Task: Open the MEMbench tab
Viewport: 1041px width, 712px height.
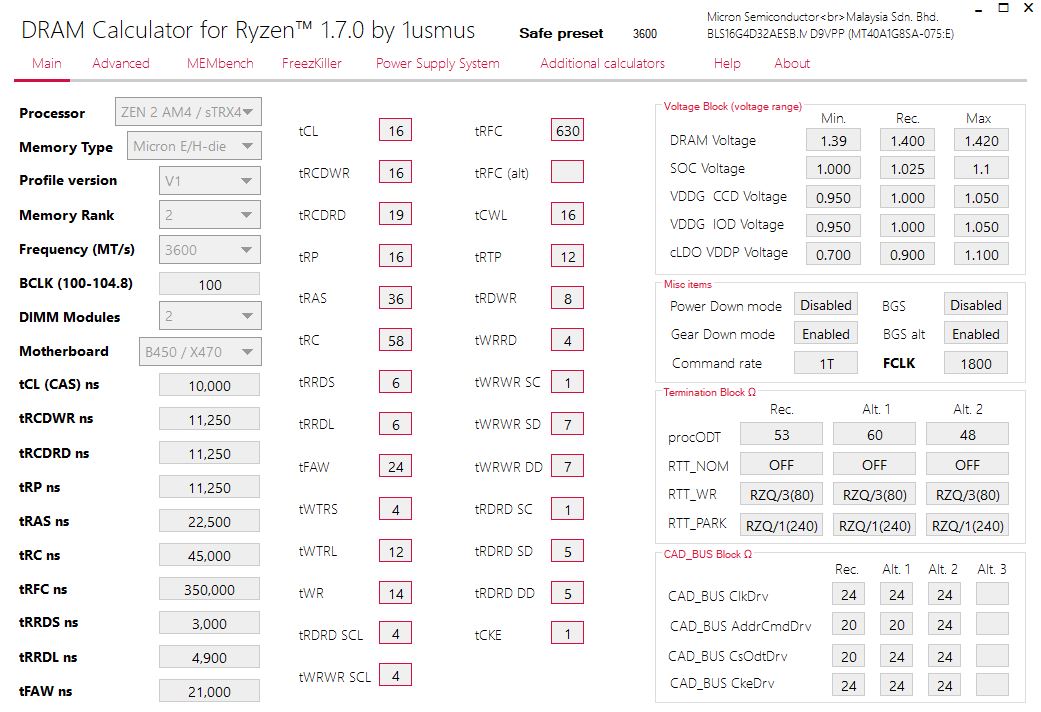Action: (x=220, y=63)
